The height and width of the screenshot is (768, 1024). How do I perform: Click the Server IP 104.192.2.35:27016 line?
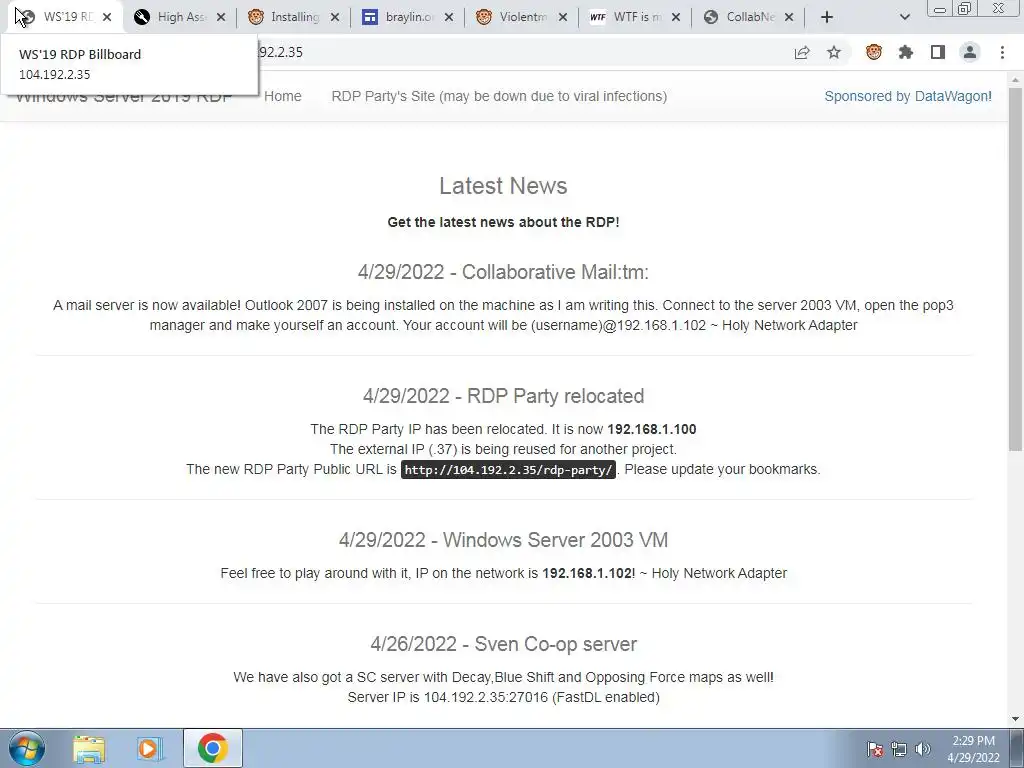503,697
